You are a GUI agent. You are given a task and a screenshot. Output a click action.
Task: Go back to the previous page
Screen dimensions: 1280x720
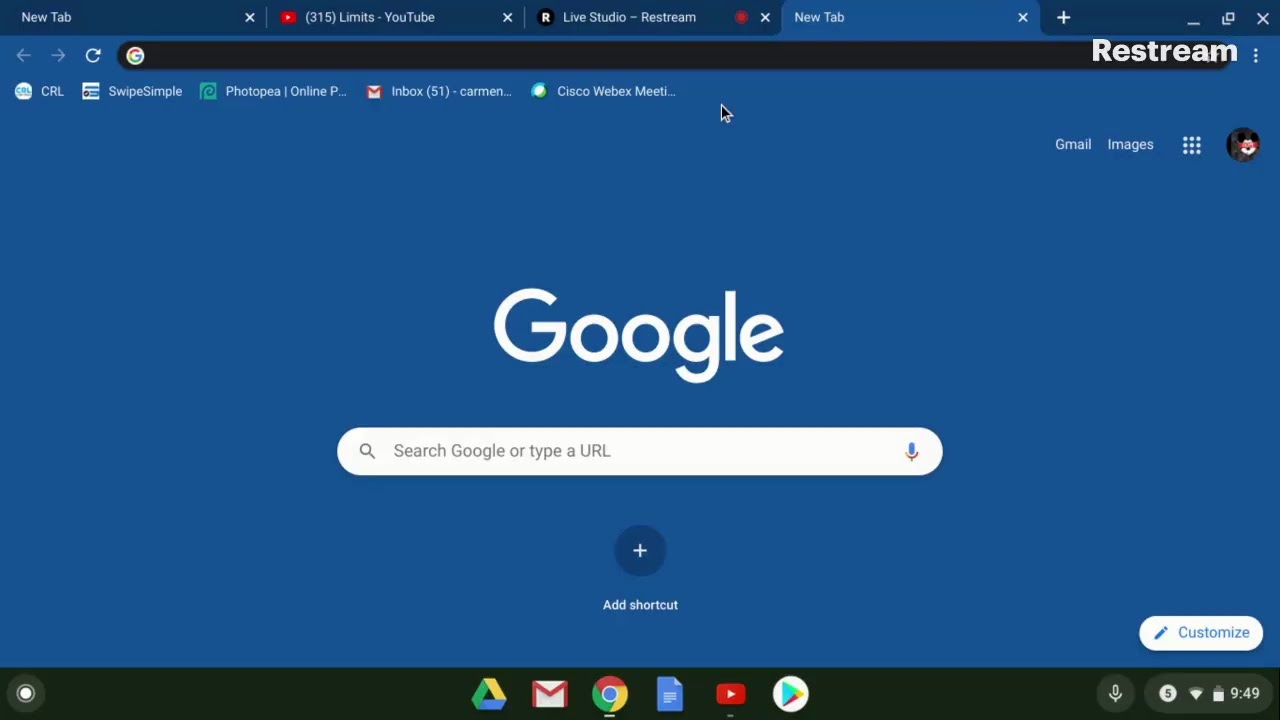pos(24,56)
